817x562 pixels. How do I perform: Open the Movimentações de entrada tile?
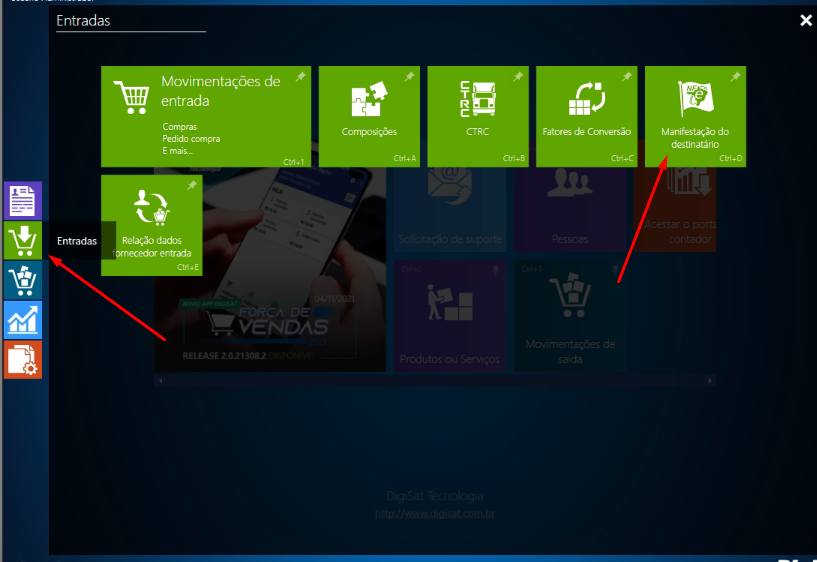[x=206, y=116]
